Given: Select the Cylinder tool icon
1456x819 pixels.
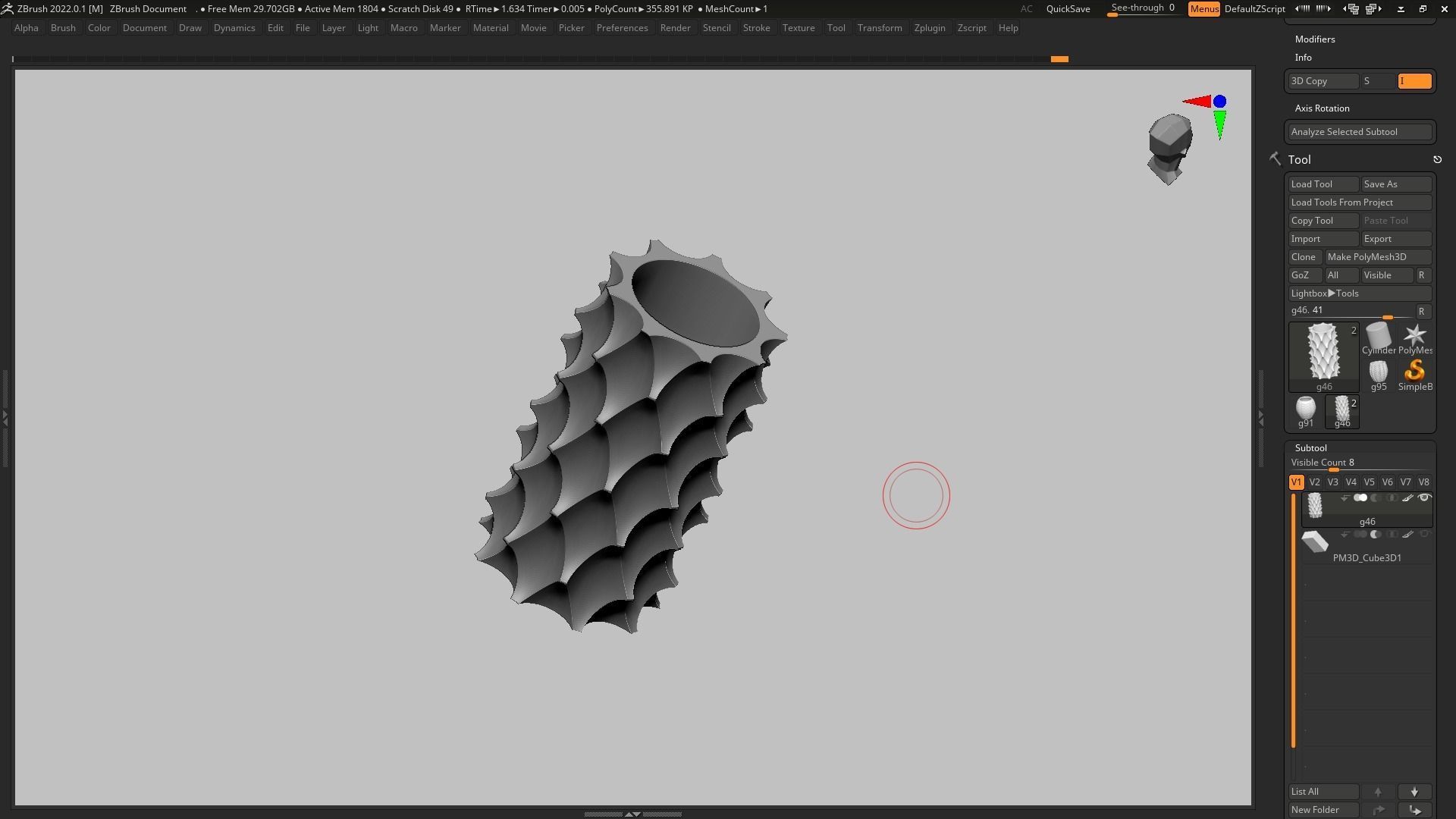Looking at the screenshot, I should point(1378,334).
